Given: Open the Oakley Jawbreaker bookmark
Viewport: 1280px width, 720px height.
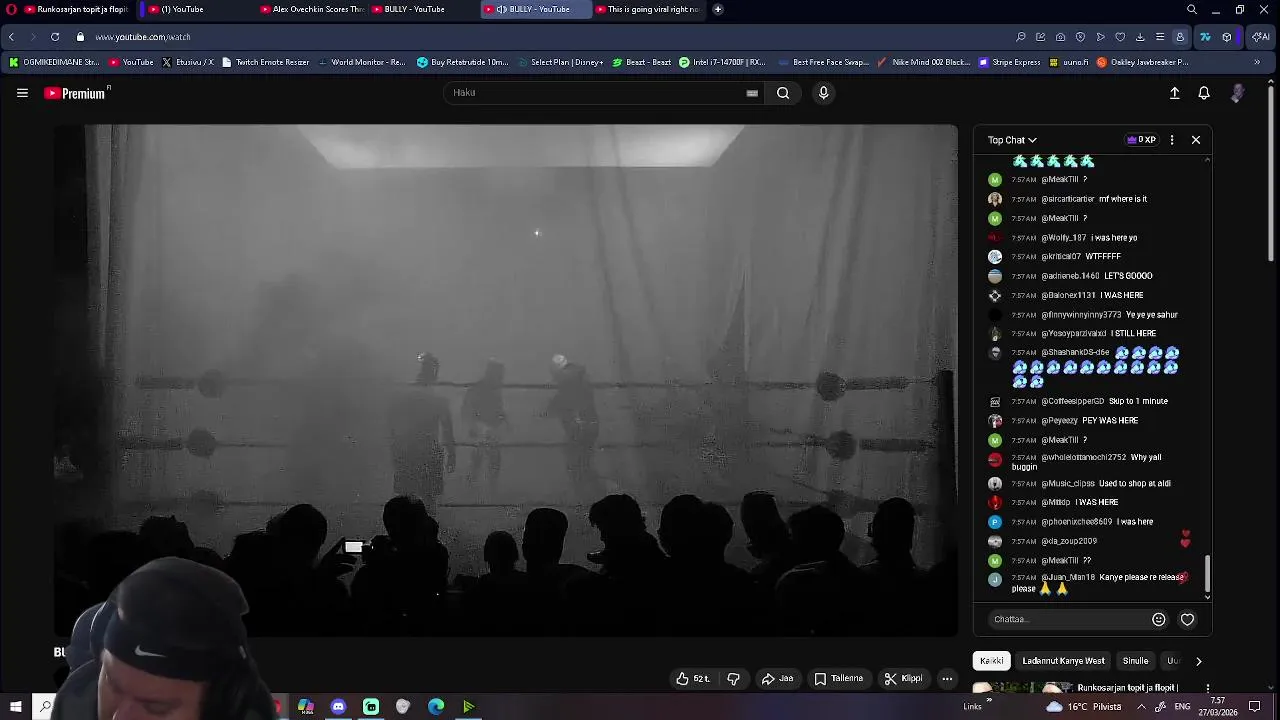Looking at the screenshot, I should [x=1142, y=62].
